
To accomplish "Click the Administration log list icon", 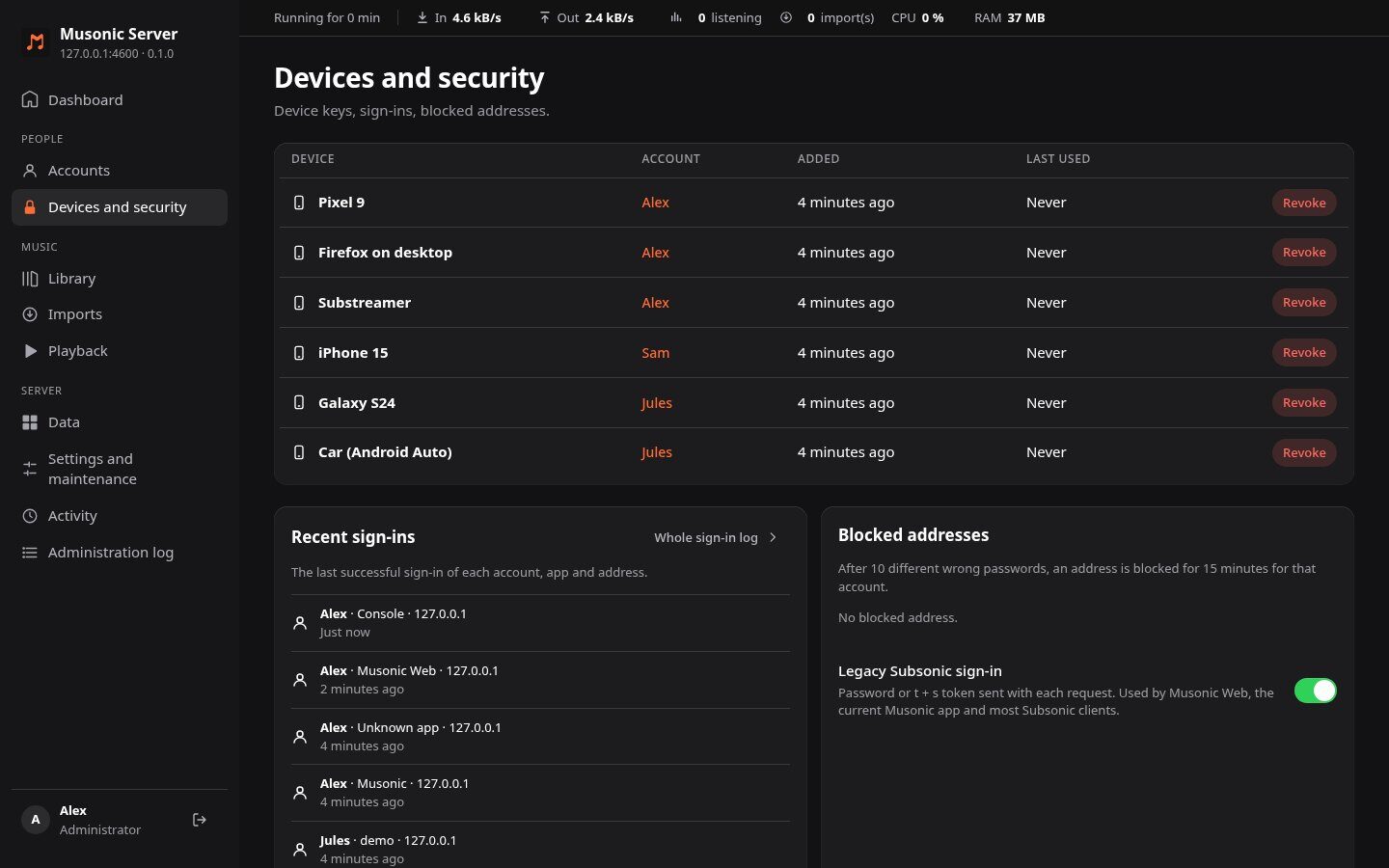I will tap(30, 553).
